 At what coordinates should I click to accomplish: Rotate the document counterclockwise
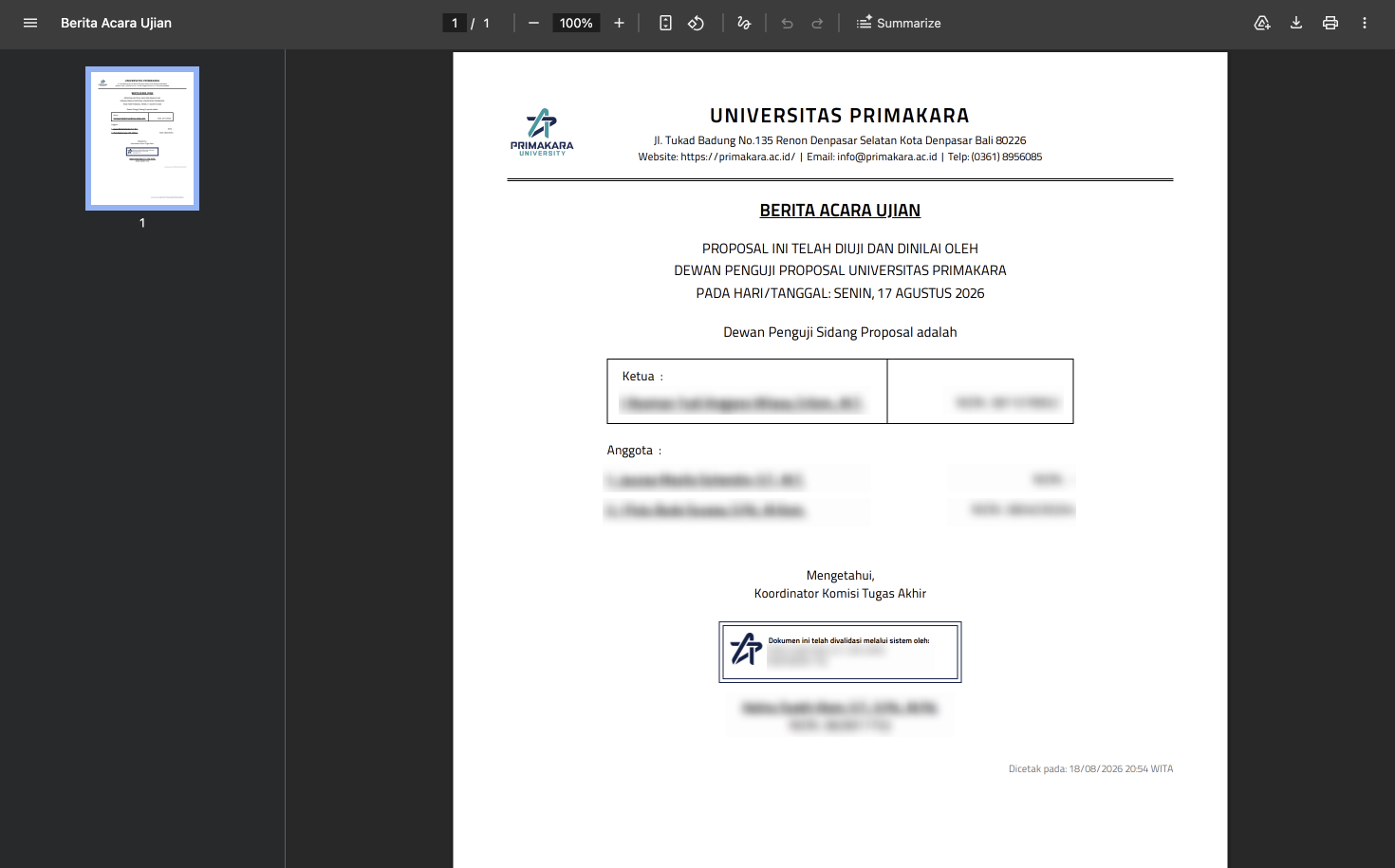(x=696, y=23)
